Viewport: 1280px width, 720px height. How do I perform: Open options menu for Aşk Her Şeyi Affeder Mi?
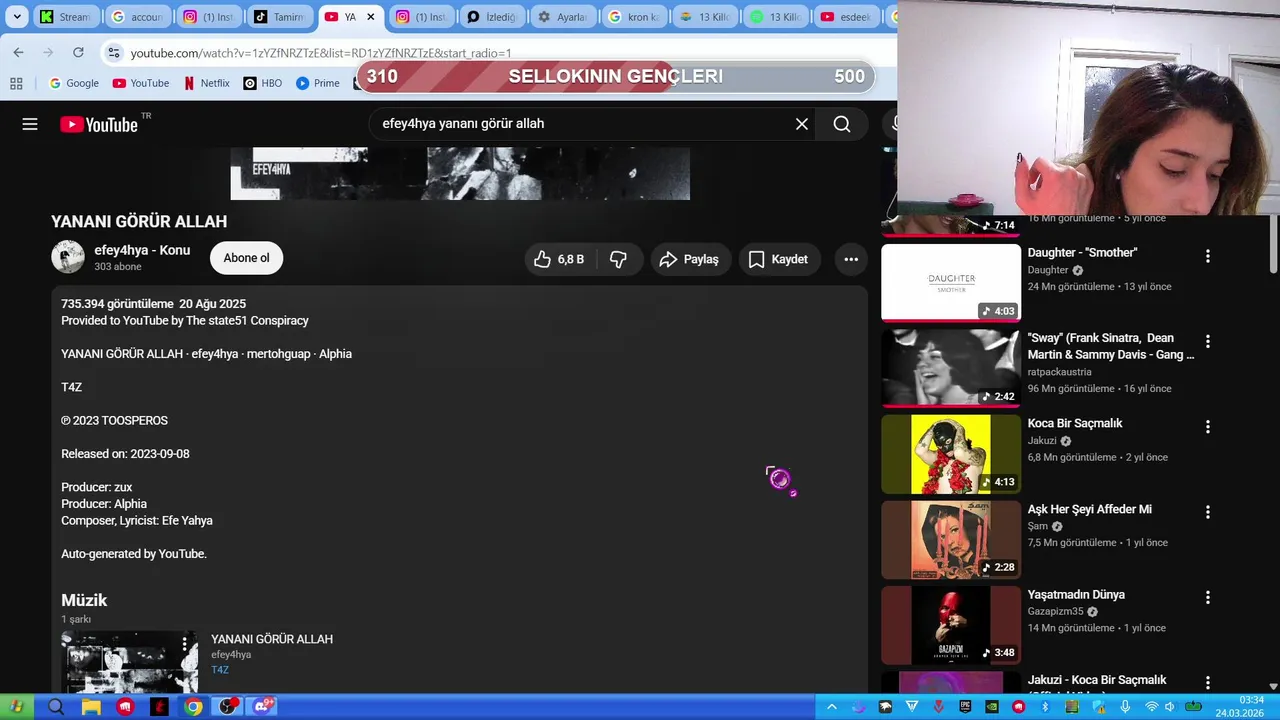click(1207, 512)
